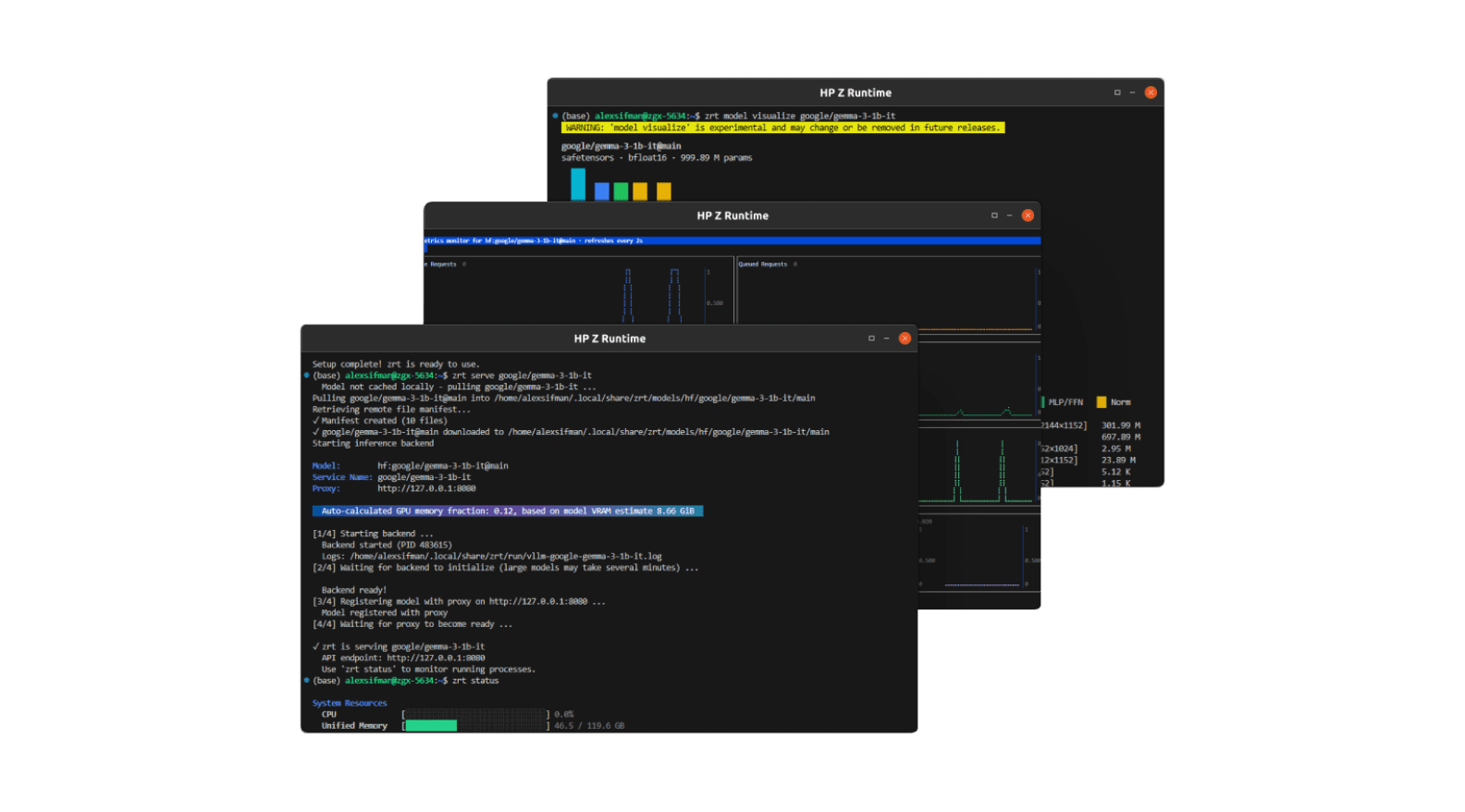This screenshot has width=1465, height=812.
Task: Close the middle metrics monitor window
Action: (1028, 215)
